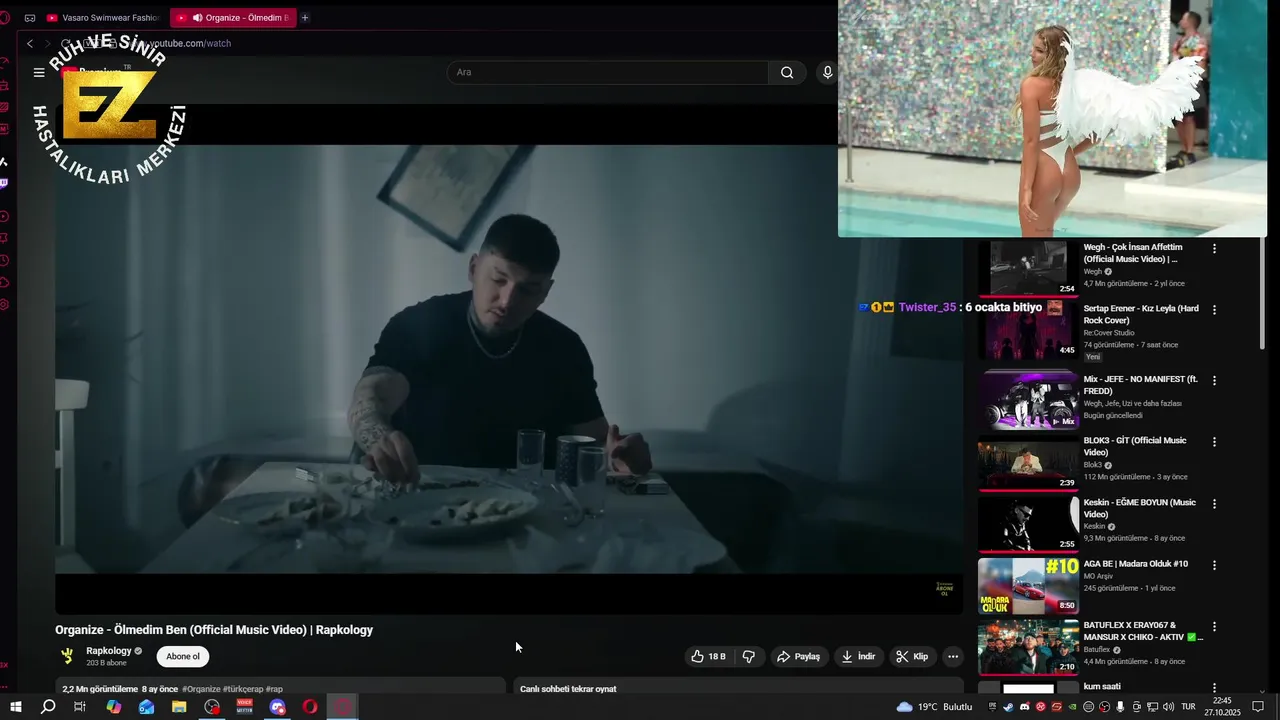Select the Organize - Ölmedim Ben tab
Screen dimensions: 1280x720
pyautogui.click(x=233, y=17)
